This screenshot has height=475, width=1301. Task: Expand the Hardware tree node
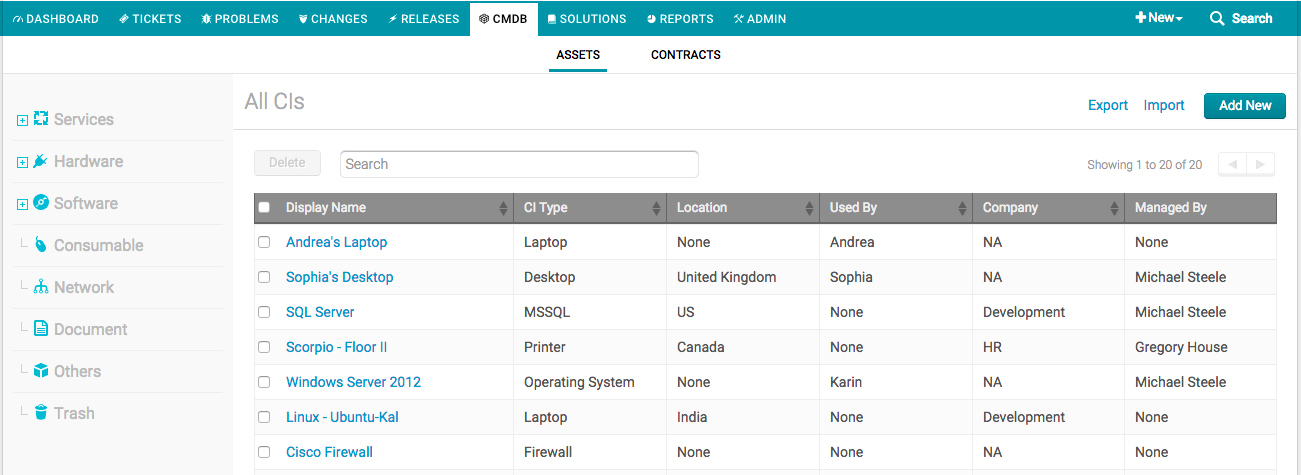click(x=22, y=162)
